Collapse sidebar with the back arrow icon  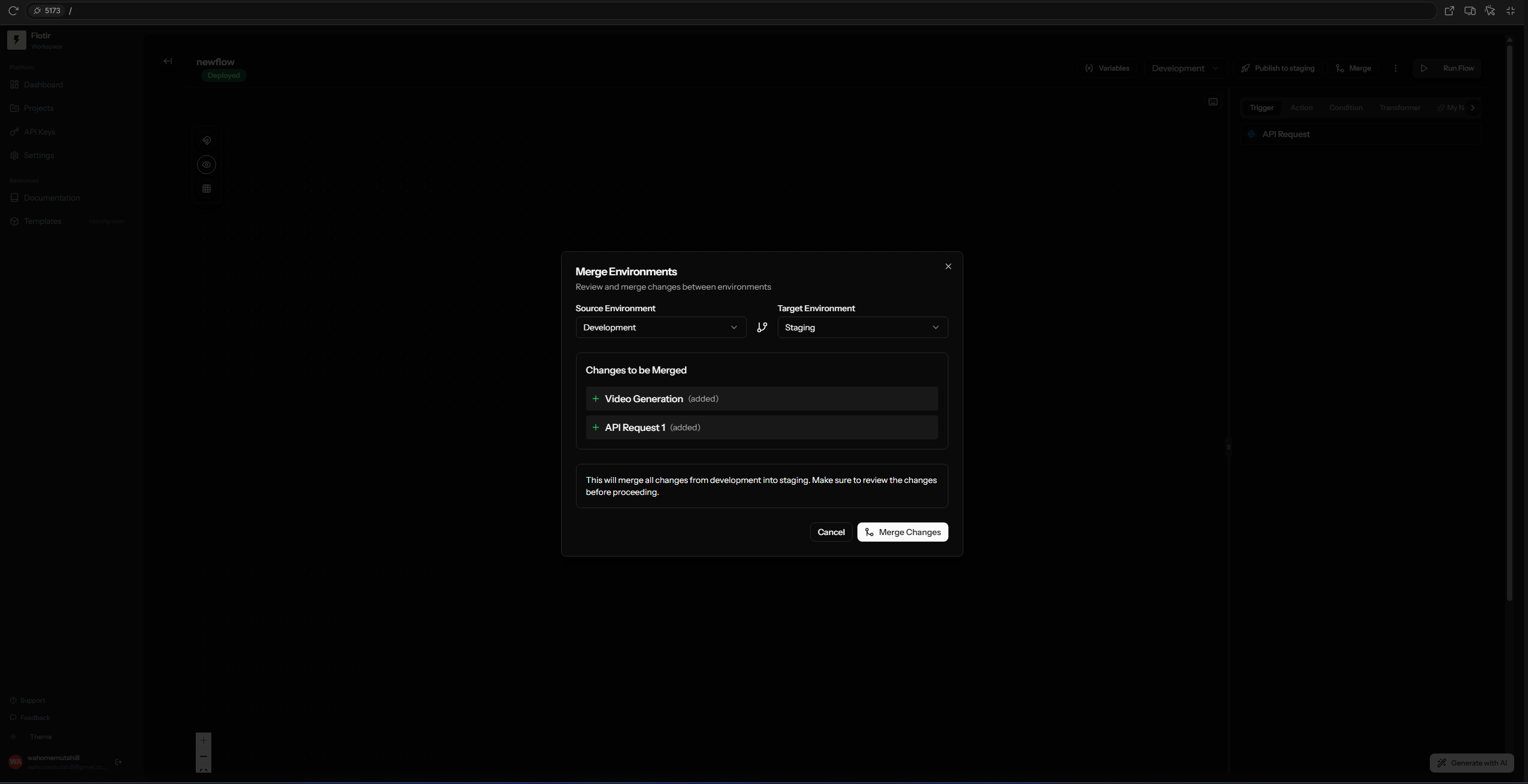(168, 61)
